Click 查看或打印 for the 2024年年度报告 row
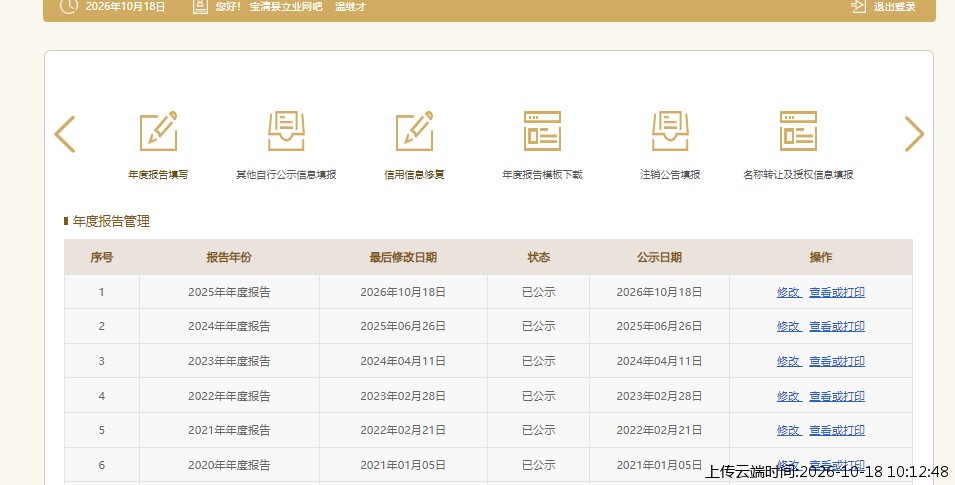Viewport: 955px width, 485px height. [x=837, y=327]
